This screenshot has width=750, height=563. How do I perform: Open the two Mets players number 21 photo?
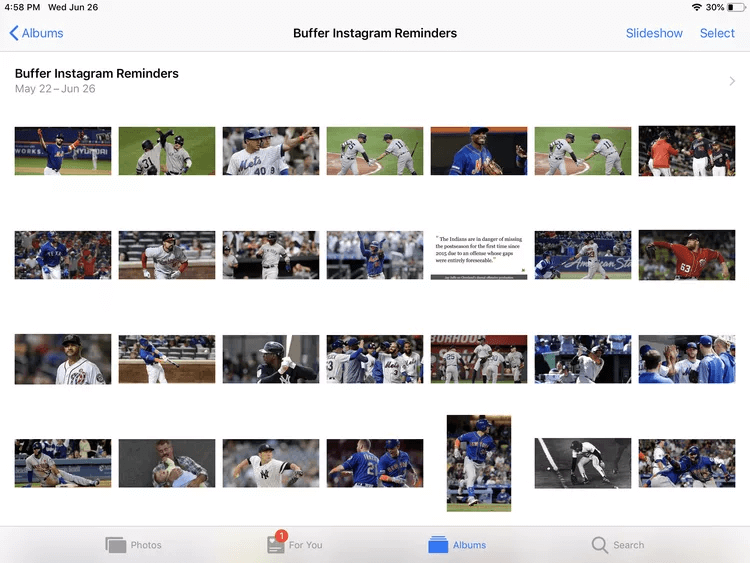tap(375, 463)
